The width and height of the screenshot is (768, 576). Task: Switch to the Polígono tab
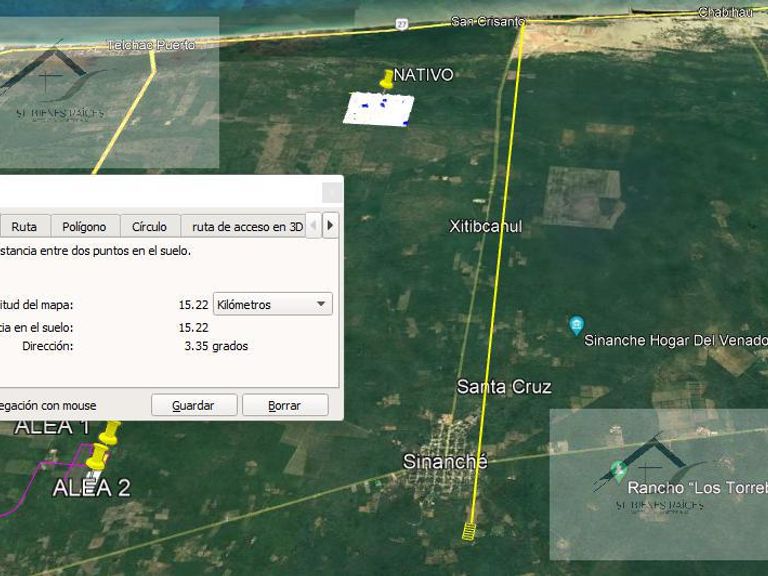pyautogui.click(x=84, y=227)
